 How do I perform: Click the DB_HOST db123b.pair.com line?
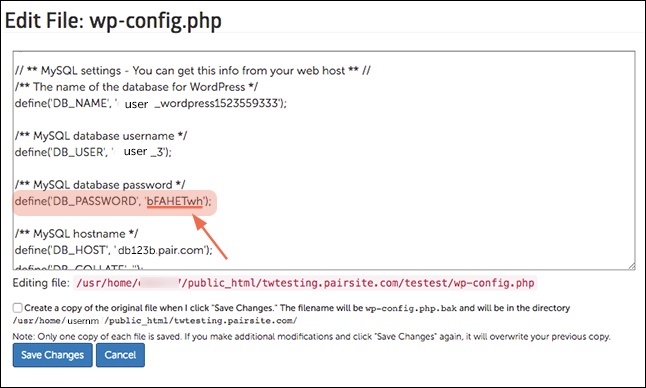point(114,250)
